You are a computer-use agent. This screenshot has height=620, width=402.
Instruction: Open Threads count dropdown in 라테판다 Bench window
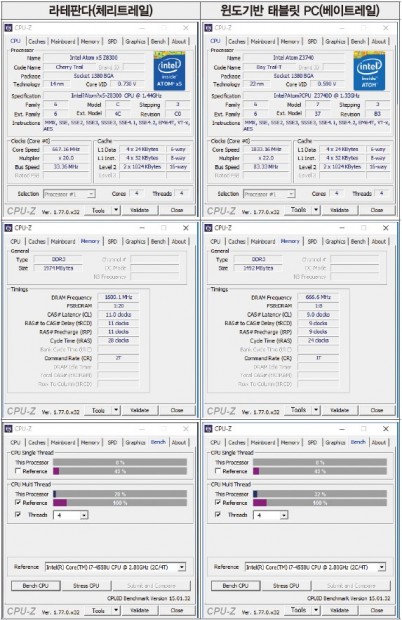84,515
